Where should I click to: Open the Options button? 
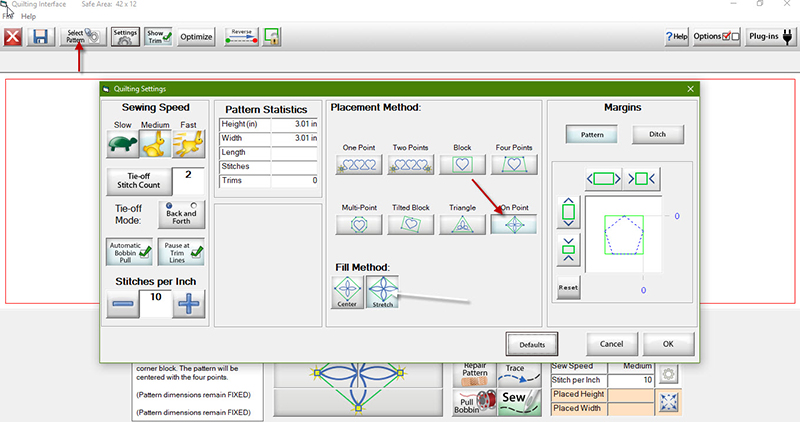tap(716, 37)
